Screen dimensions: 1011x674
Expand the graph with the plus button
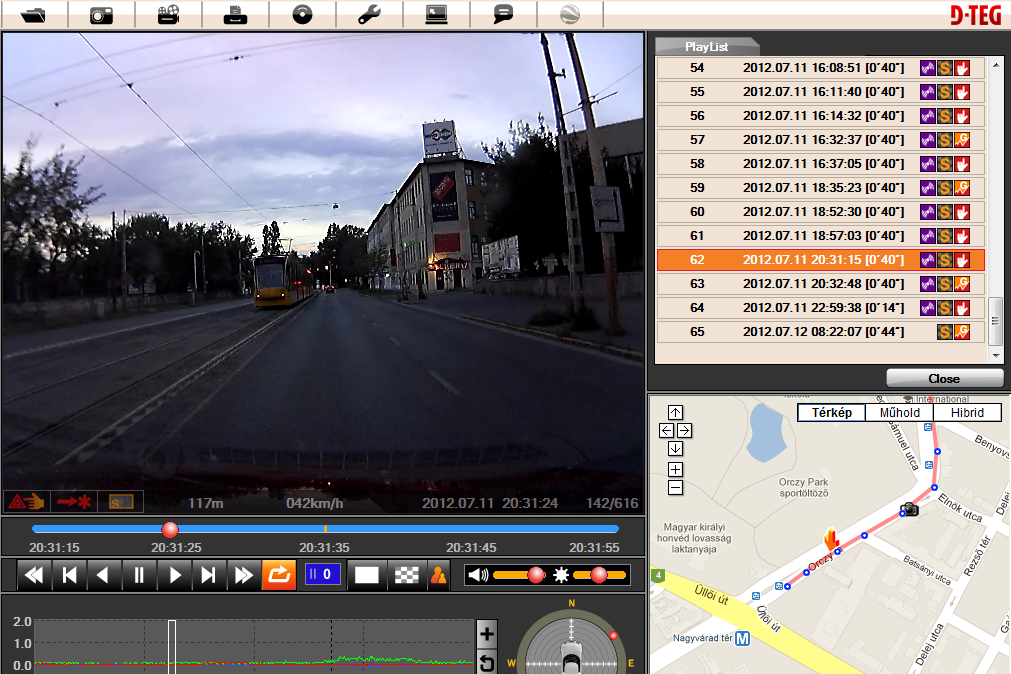pos(486,632)
